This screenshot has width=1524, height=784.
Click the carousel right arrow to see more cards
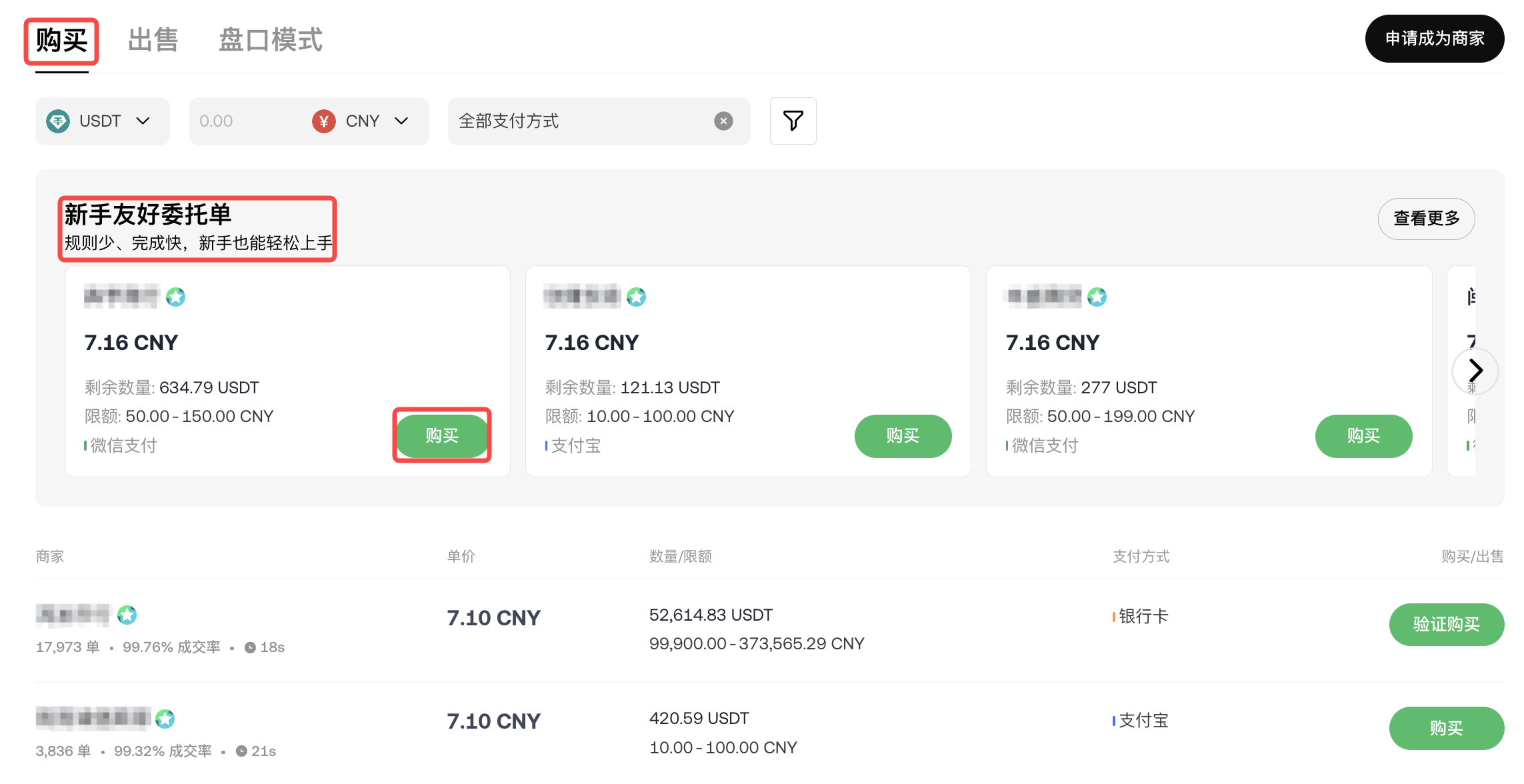(1476, 371)
